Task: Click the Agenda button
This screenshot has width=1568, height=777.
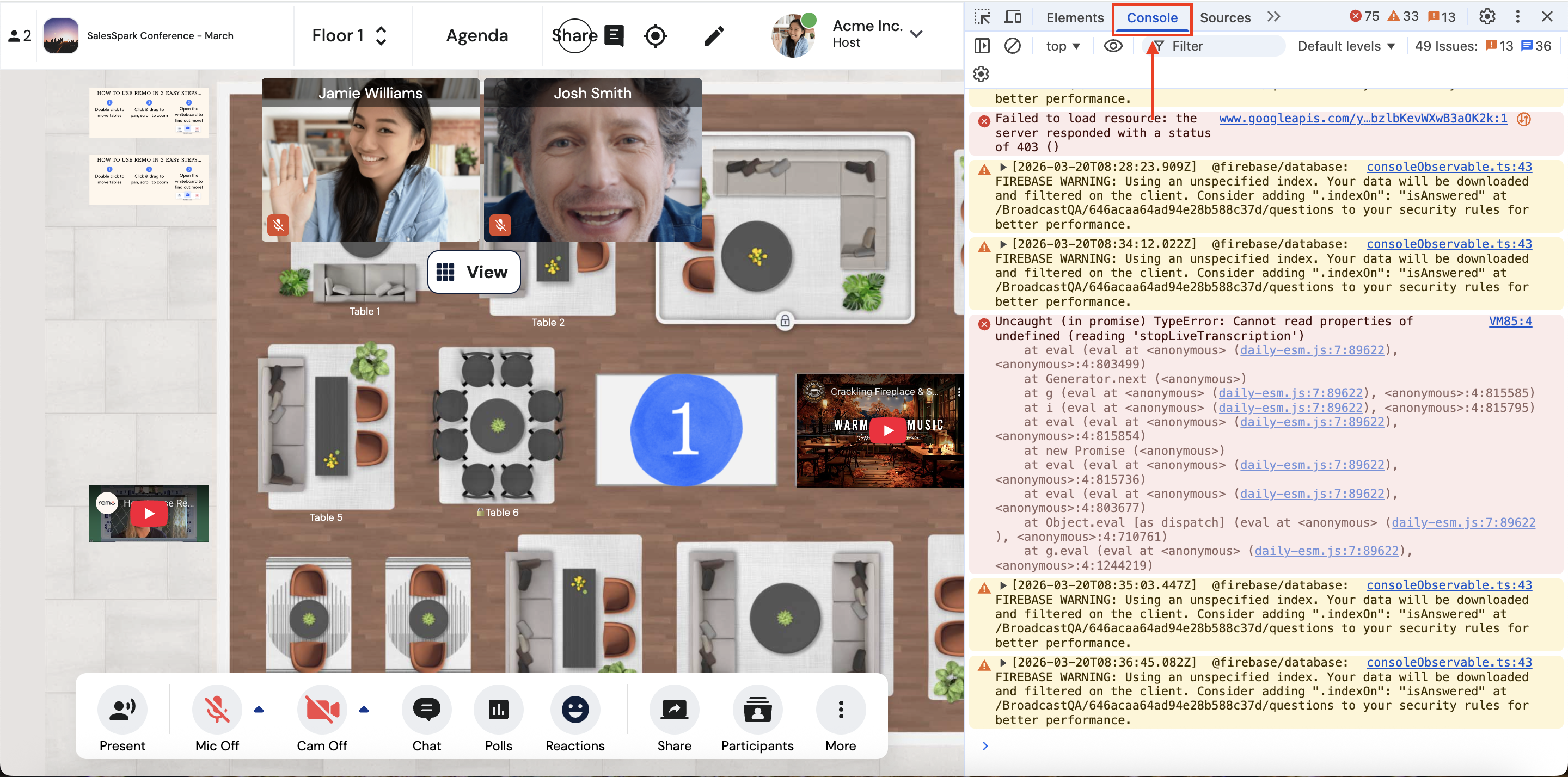Action: 476,36
